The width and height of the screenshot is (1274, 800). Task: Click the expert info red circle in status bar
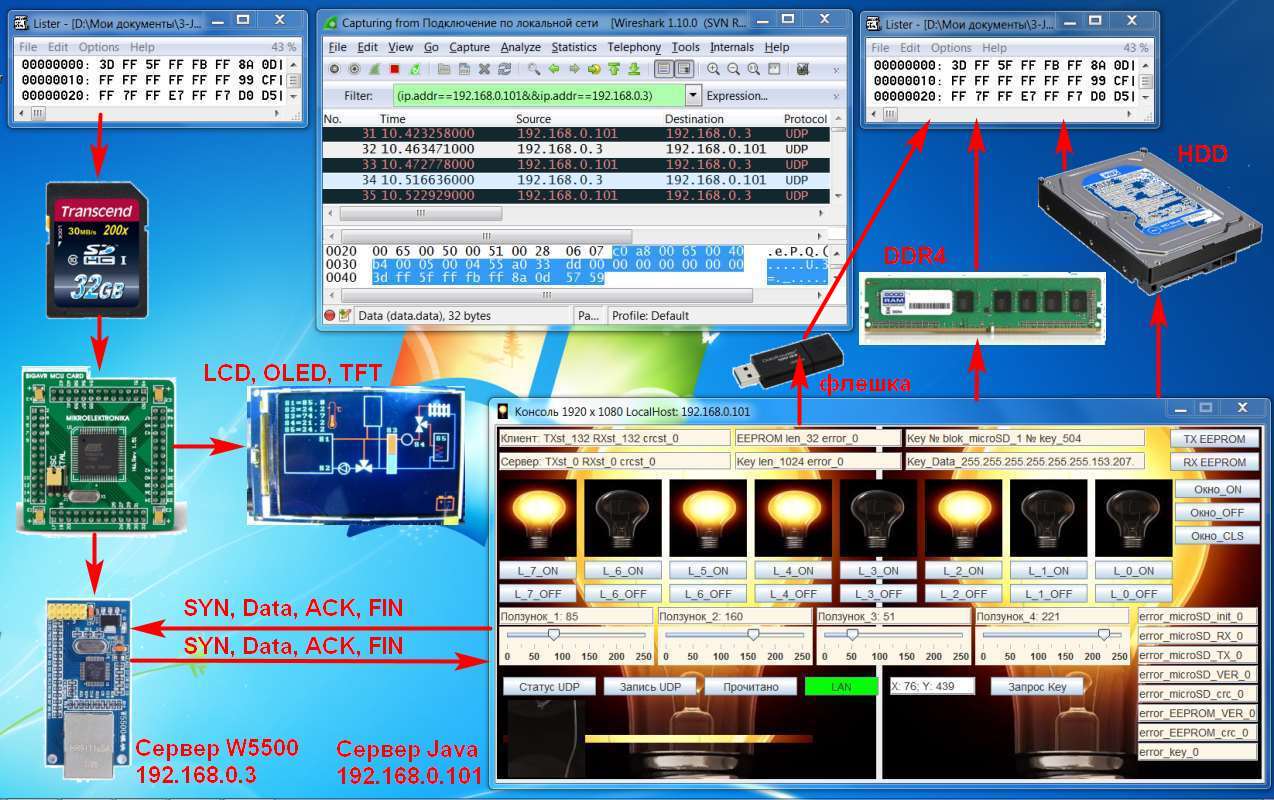point(330,315)
